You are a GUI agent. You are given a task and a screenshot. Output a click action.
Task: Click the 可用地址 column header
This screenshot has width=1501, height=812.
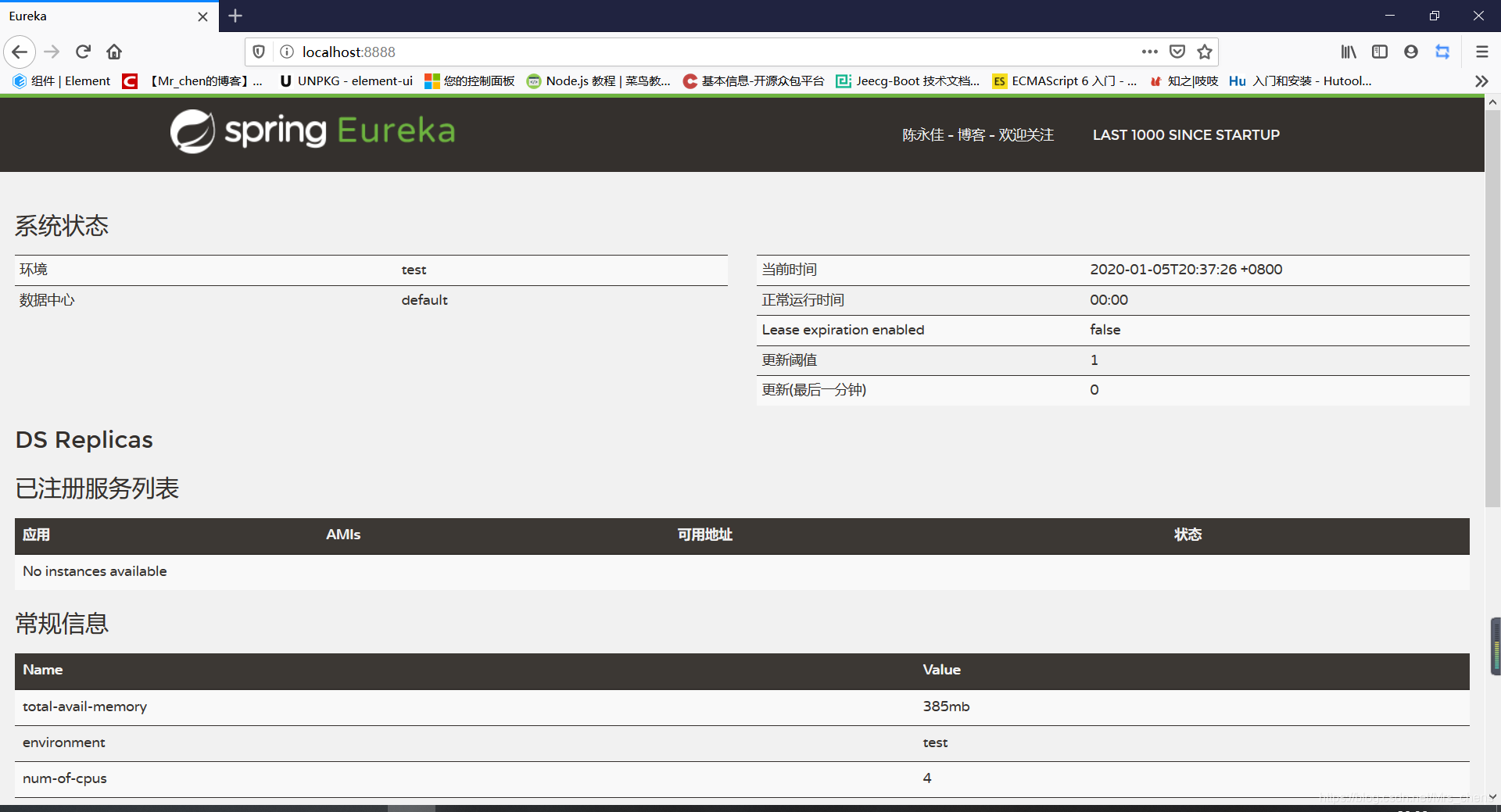pyautogui.click(x=704, y=535)
